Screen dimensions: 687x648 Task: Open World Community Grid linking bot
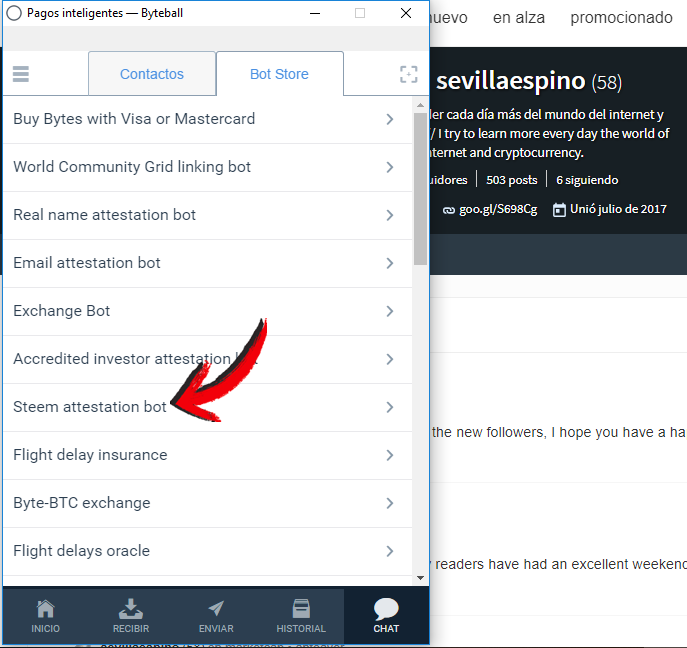tap(208, 167)
